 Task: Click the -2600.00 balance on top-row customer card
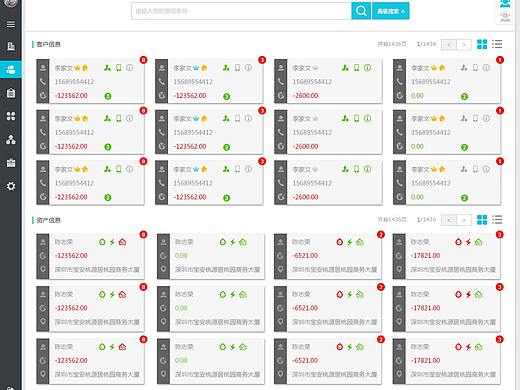(305, 96)
